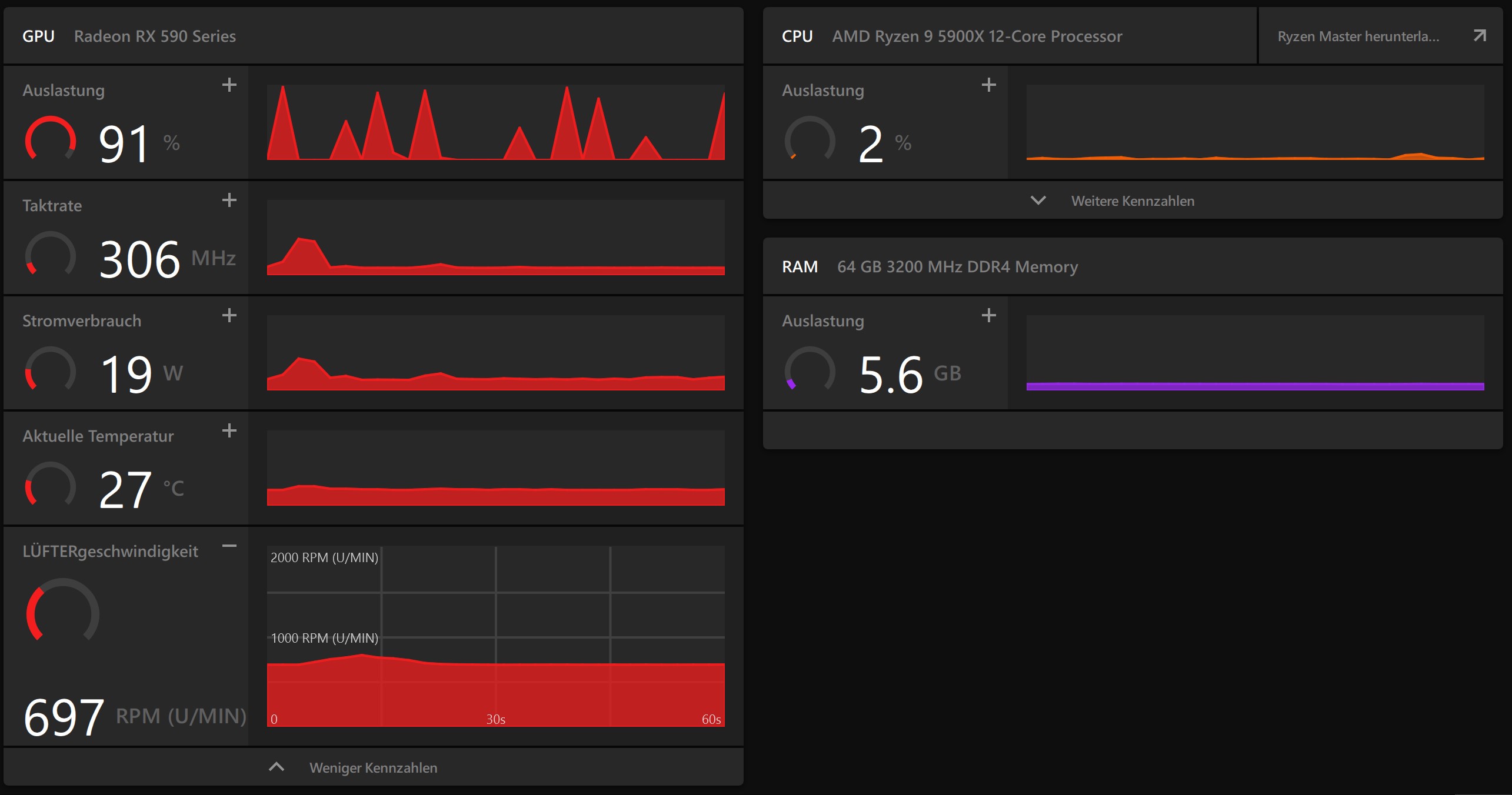Image resolution: width=1512 pixels, height=795 pixels.
Task: Click the chevron up next to Weniger Kennzahlen
Action: [x=277, y=767]
